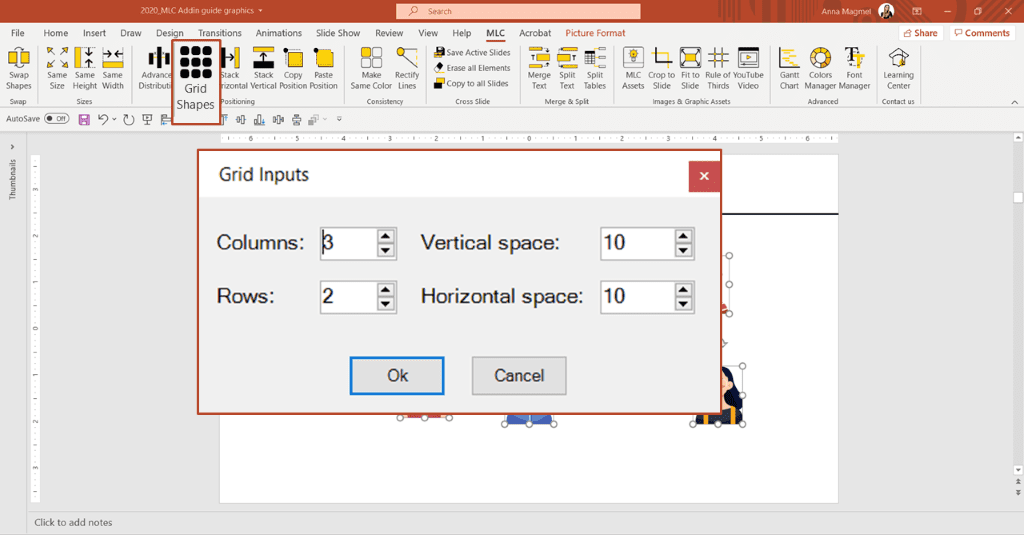Open the Undo dropdown arrow
The height and width of the screenshot is (535, 1024).
(x=114, y=119)
